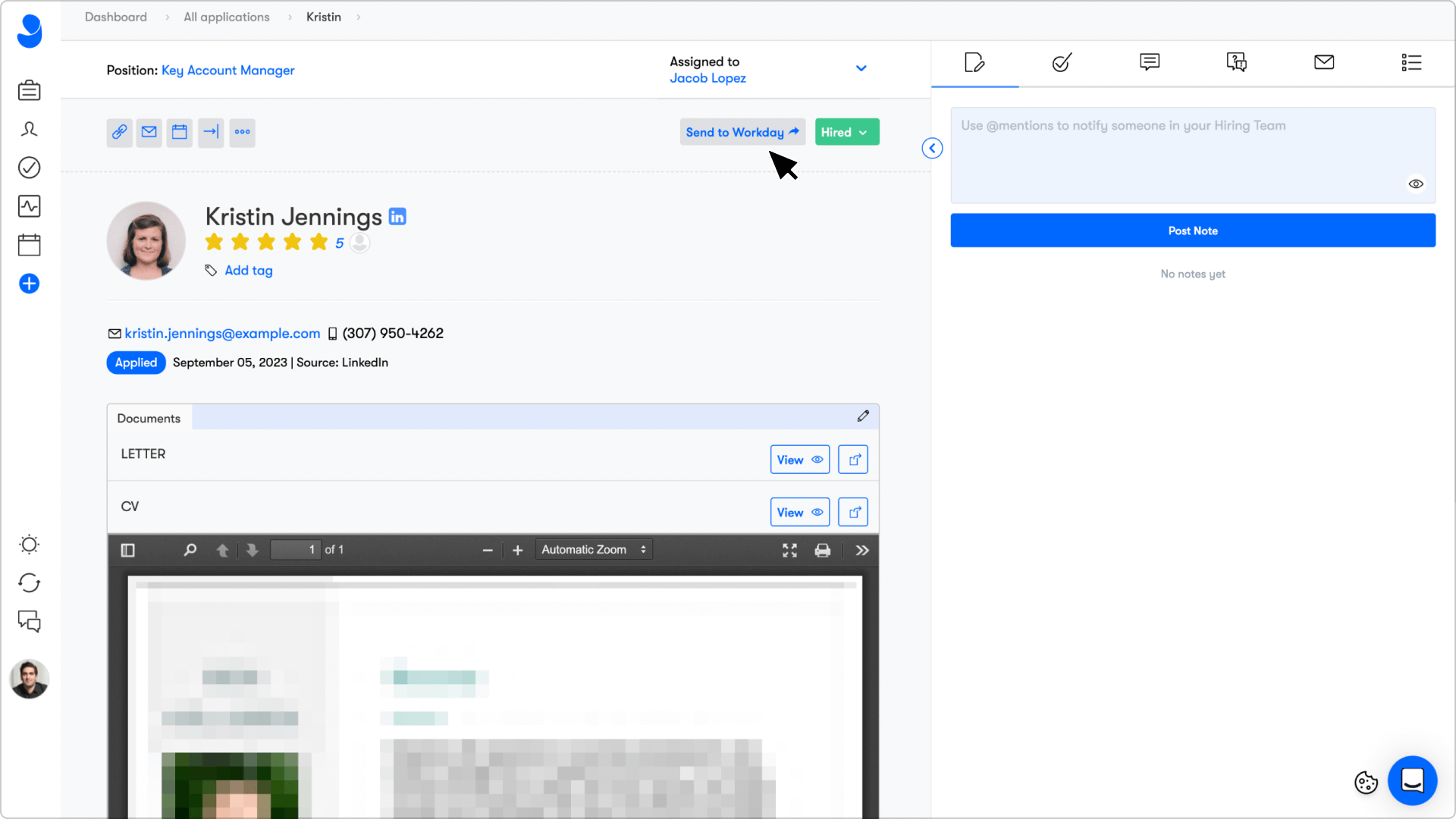The image size is (1456, 819).
Task: Toggle the sidebar with the left chevron
Action: click(931, 148)
